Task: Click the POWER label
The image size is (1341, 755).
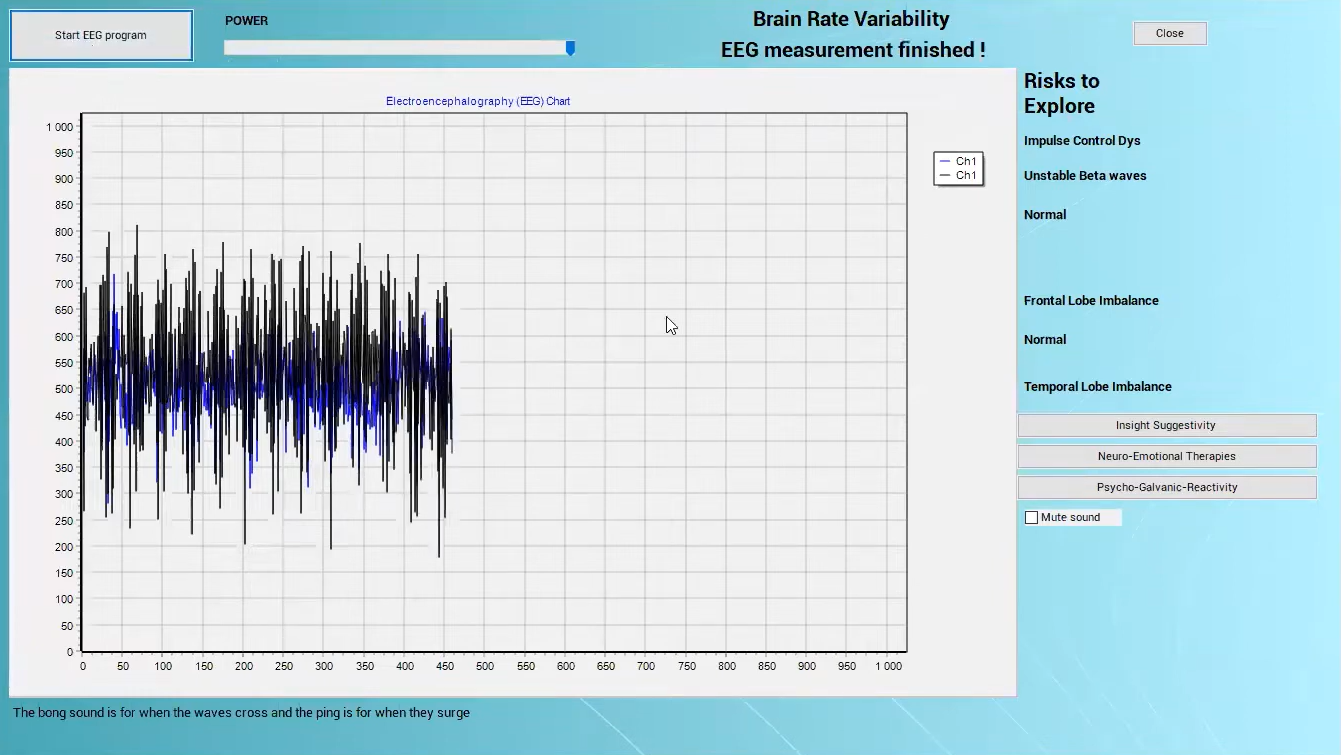Action: pyautogui.click(x=246, y=21)
